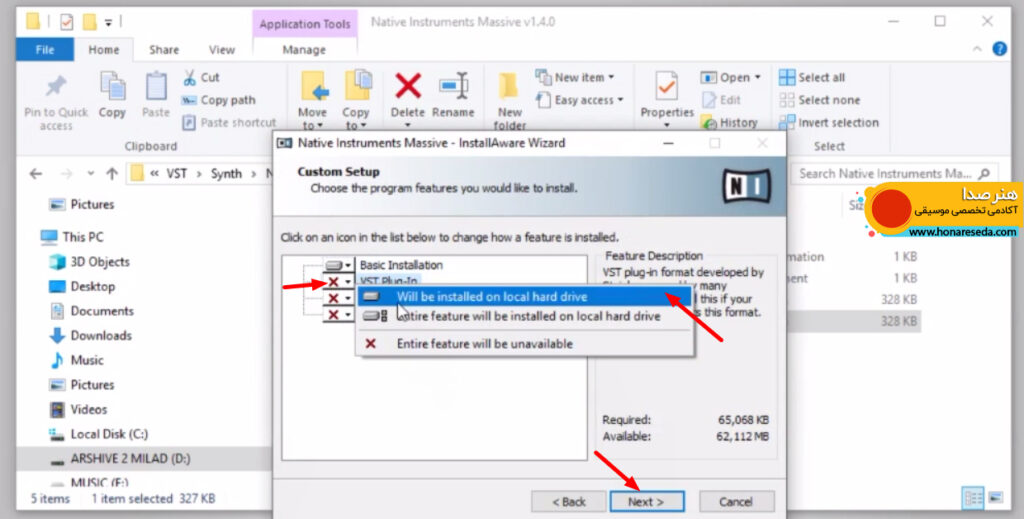Click the New folder icon
The height and width of the screenshot is (519, 1024).
click(509, 87)
